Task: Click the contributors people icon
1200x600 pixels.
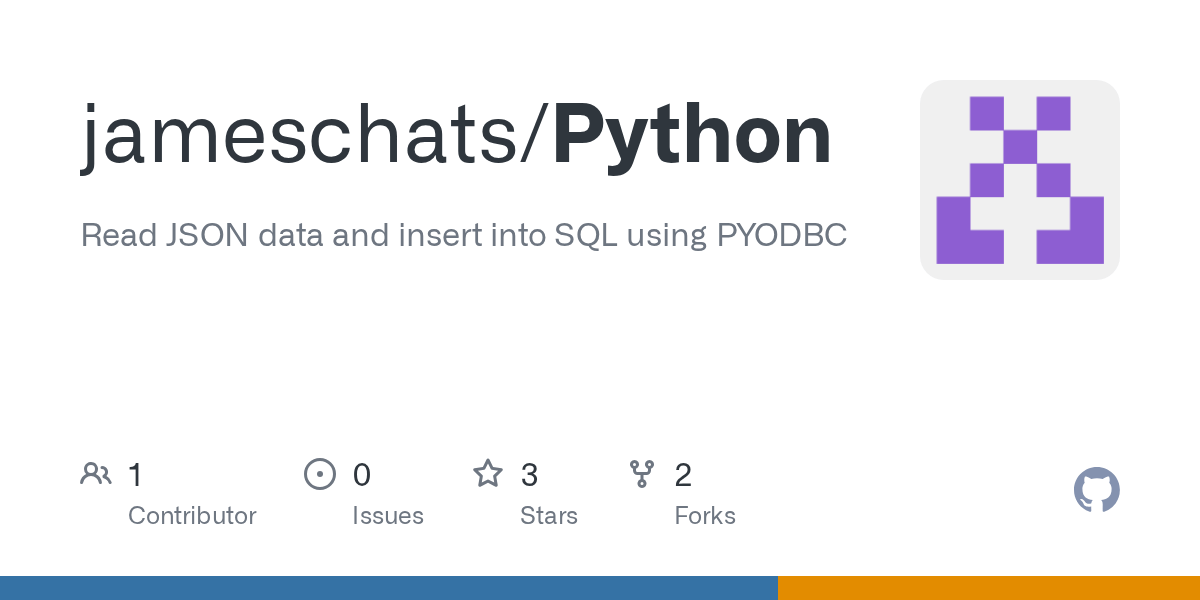Action: tap(96, 474)
